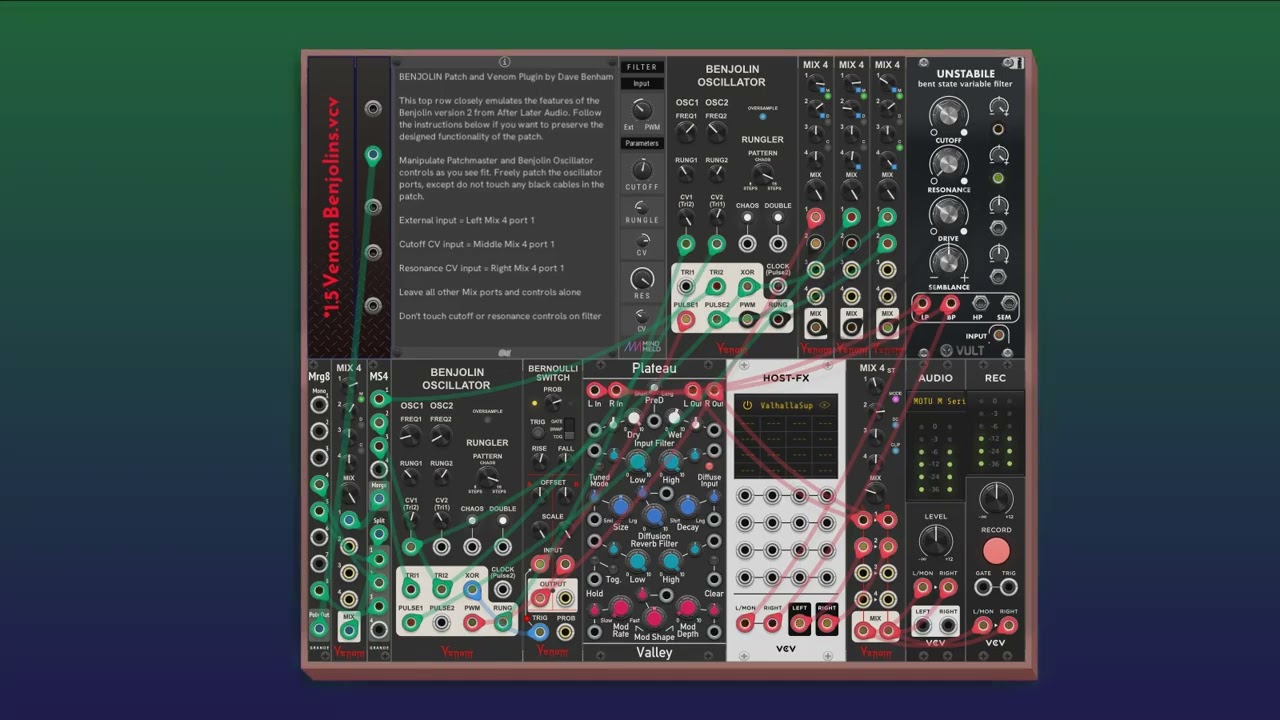This screenshot has width=1280, height=720.
Task: Click the CLOCK jack on bottom Benjolin
Action: 503,590
